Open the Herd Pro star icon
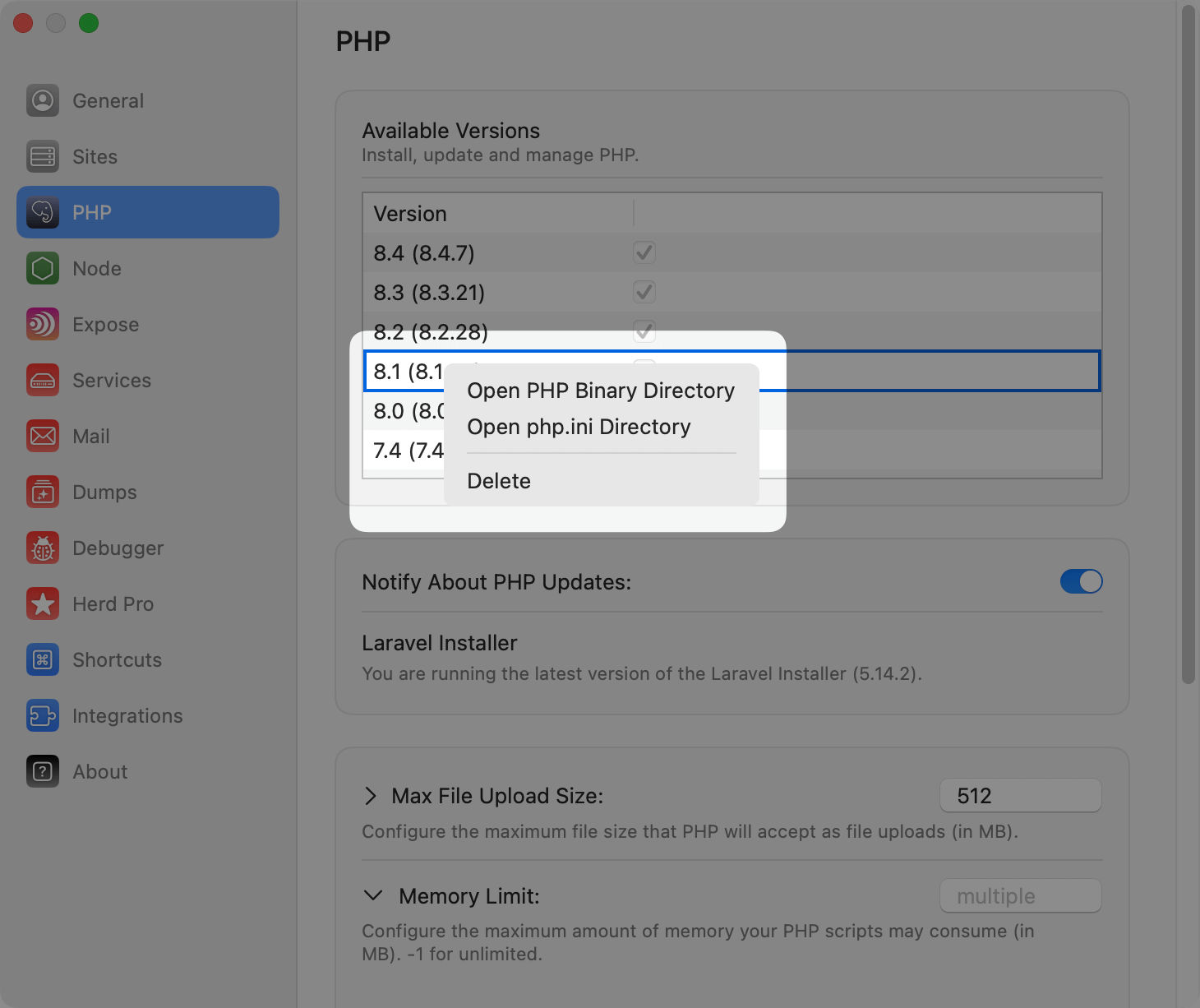Viewport: 1200px width, 1008px height. tap(43, 603)
